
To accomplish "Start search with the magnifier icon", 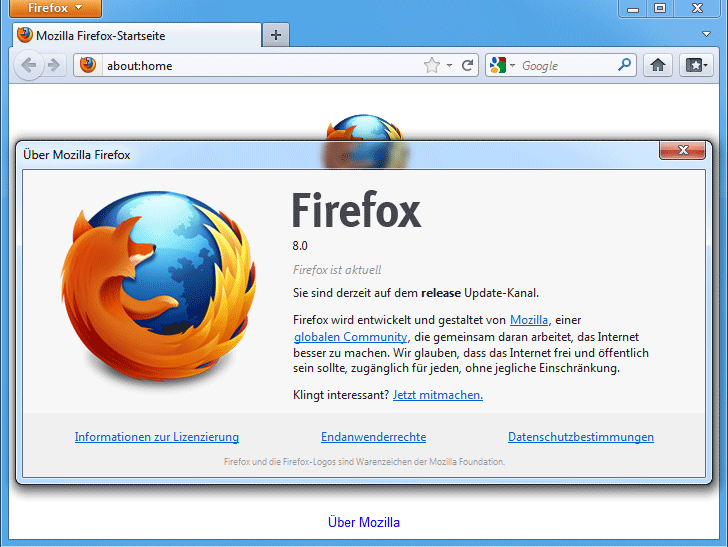I will pyautogui.click(x=624, y=65).
